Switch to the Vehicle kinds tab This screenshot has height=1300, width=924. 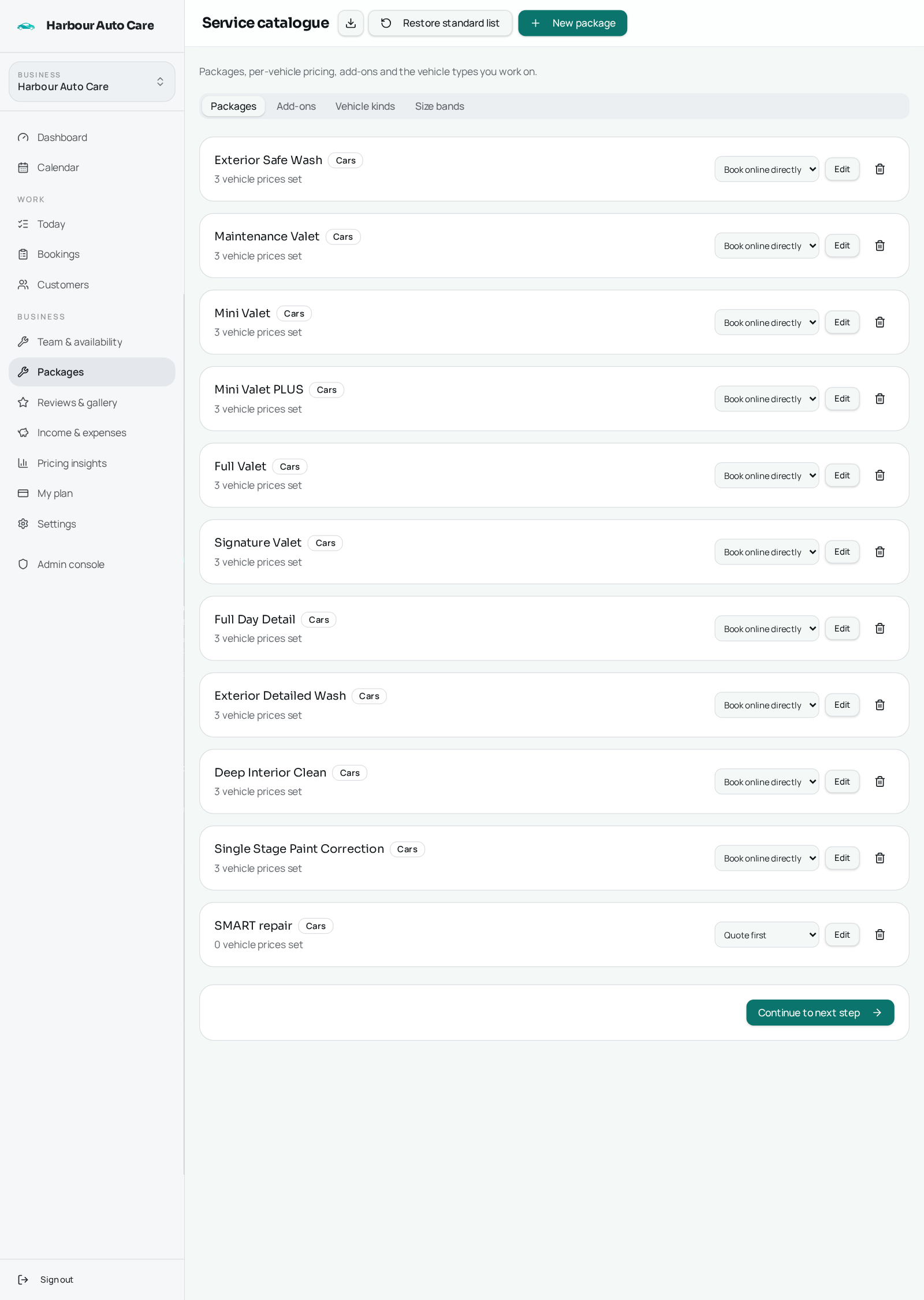365,106
